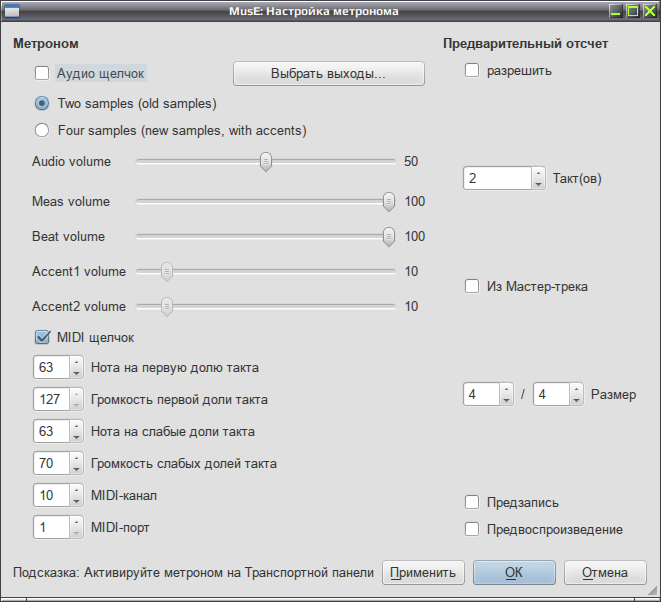Check the Предзапись option

pyautogui.click(x=472, y=502)
